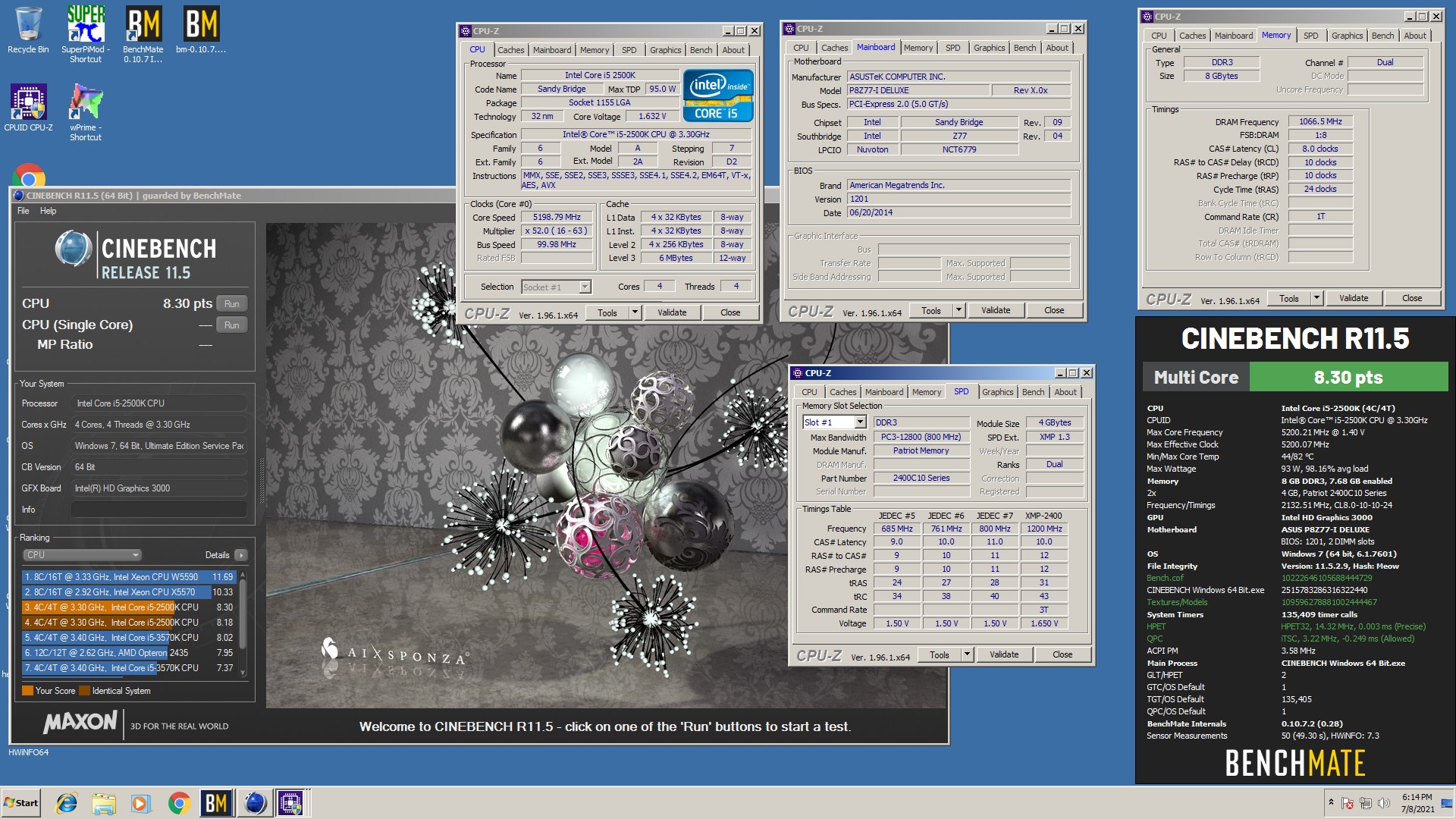Click the Details arrow in Ranking section
Screen dimensions: 1456x819
(x=241, y=555)
